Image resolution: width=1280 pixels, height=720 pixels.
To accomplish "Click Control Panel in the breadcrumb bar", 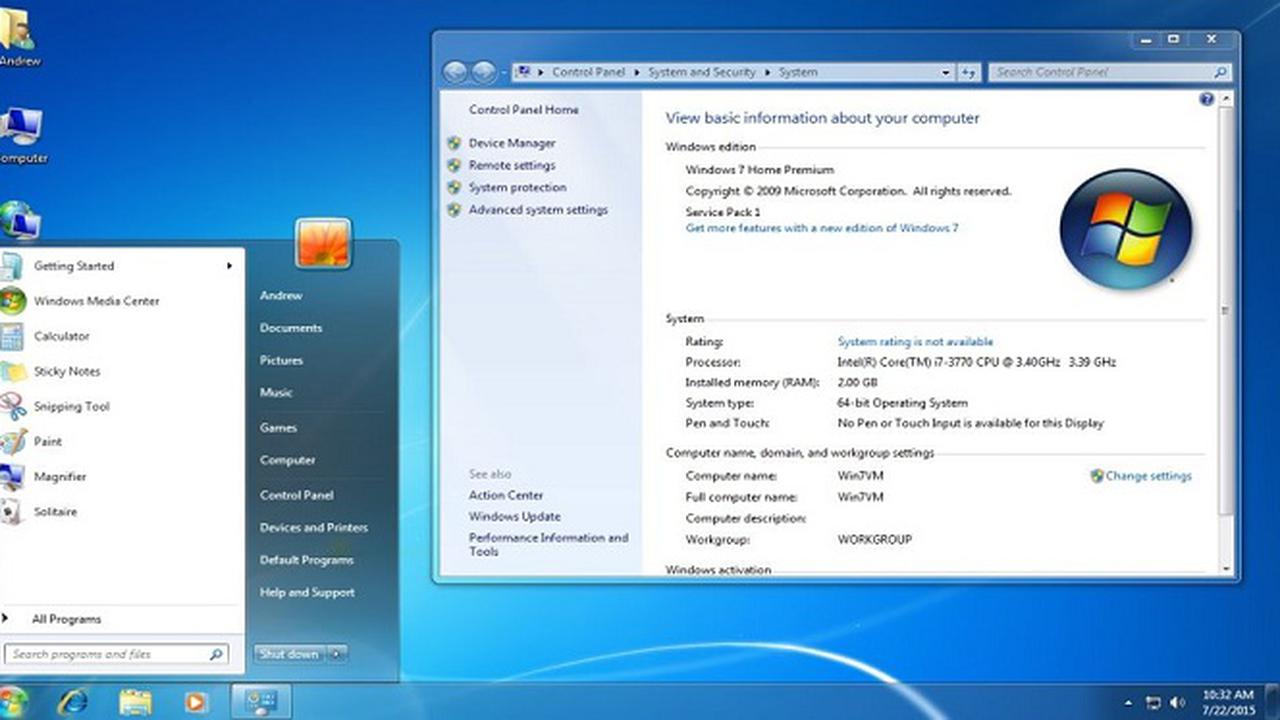I will tap(588, 72).
